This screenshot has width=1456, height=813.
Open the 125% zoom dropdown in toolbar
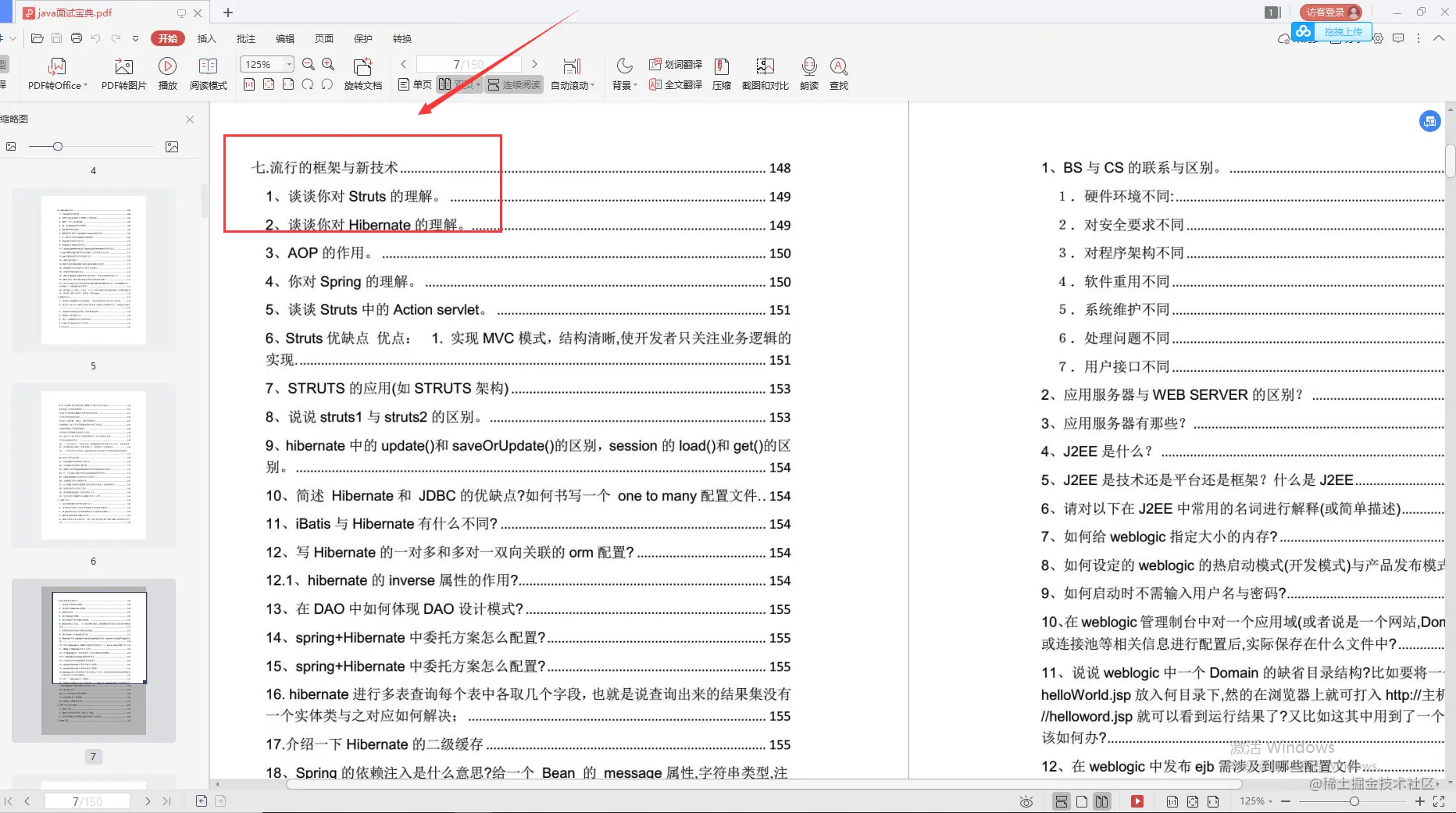point(266,64)
